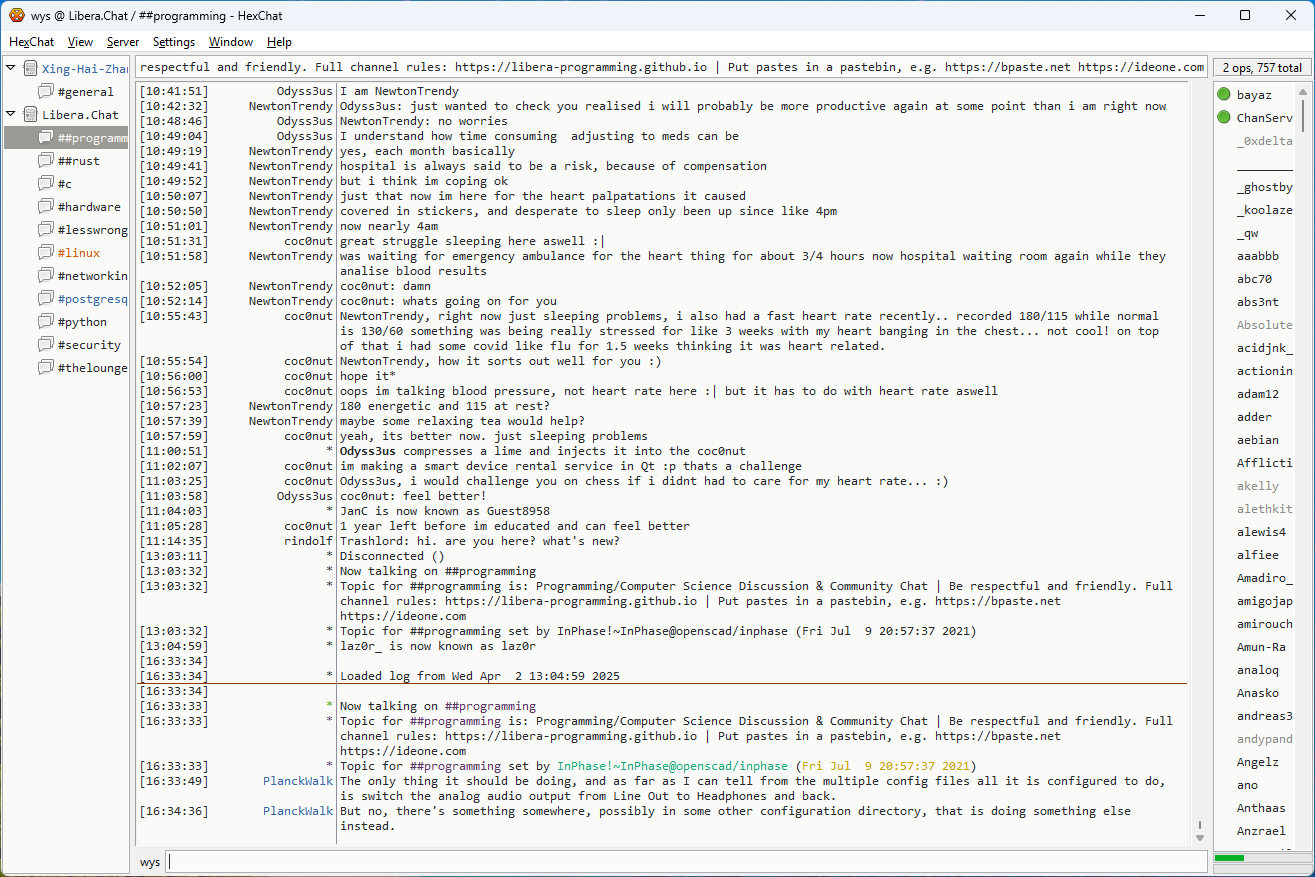
Task: Click the server icon for Xing-Hai-Zhan network
Action: tap(30, 69)
